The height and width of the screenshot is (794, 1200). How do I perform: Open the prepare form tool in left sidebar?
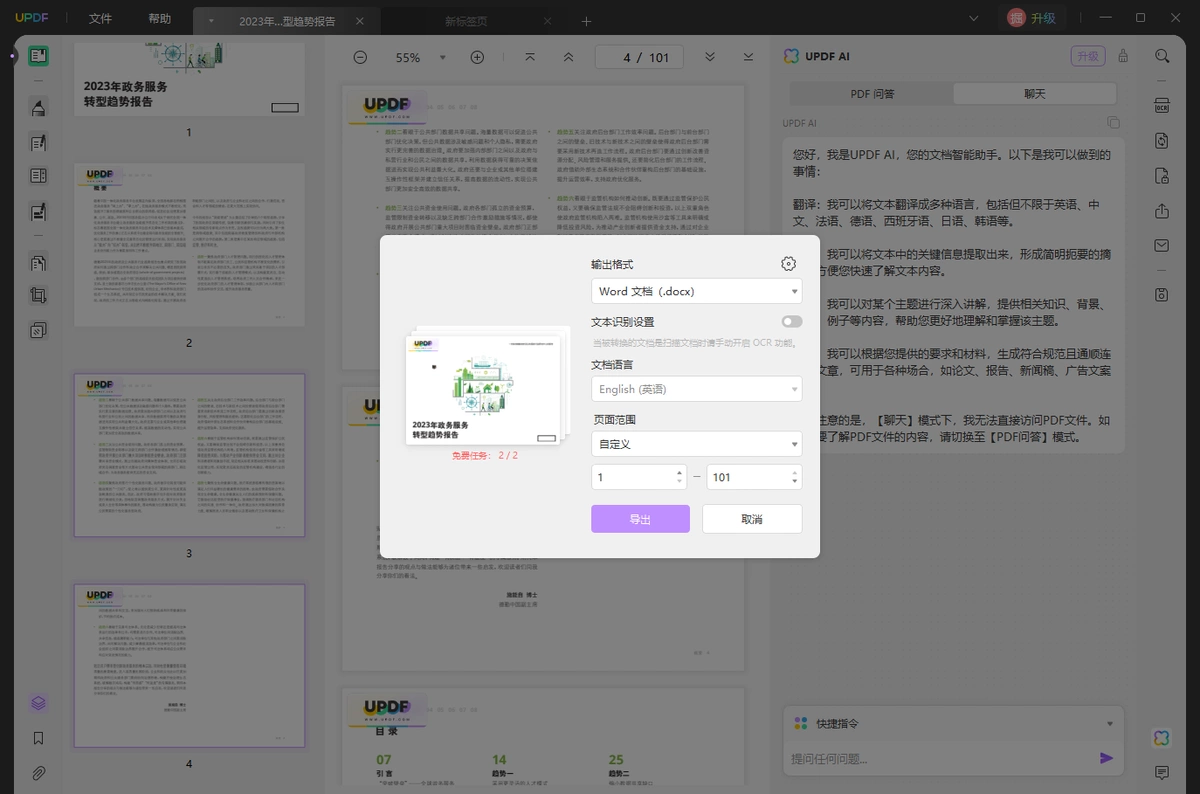(38, 176)
